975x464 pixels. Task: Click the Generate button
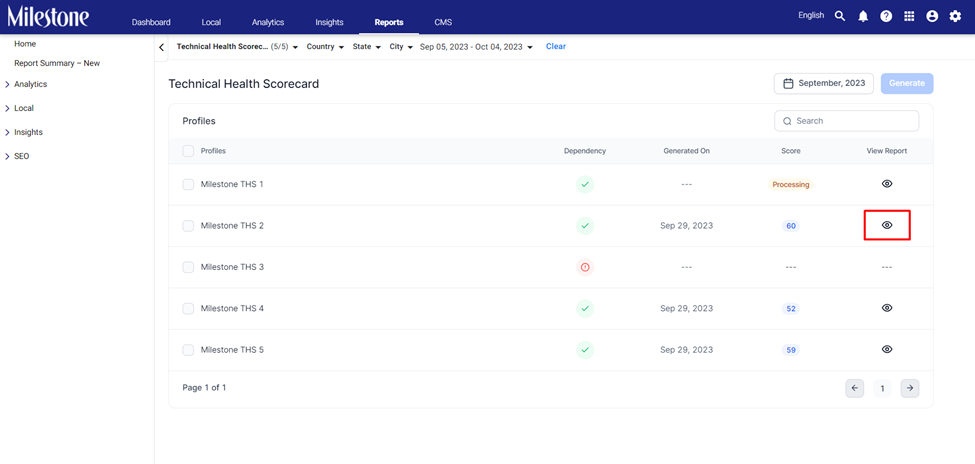pyautogui.click(x=907, y=83)
